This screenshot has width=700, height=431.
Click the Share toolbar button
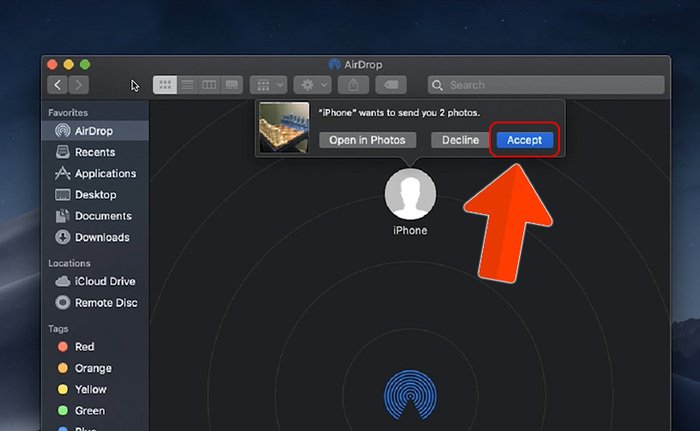pyautogui.click(x=353, y=86)
